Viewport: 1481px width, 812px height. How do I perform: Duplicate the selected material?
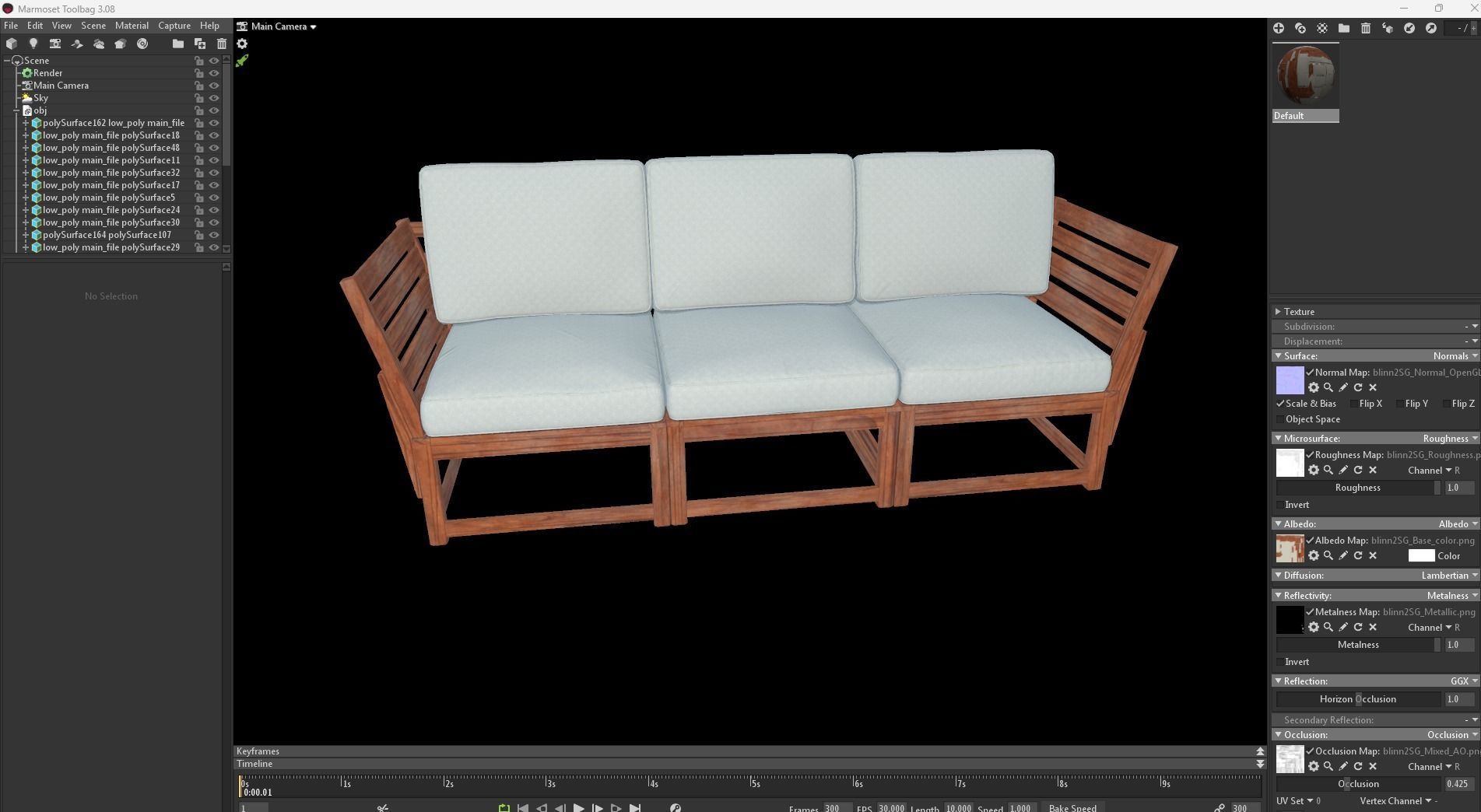click(1300, 28)
